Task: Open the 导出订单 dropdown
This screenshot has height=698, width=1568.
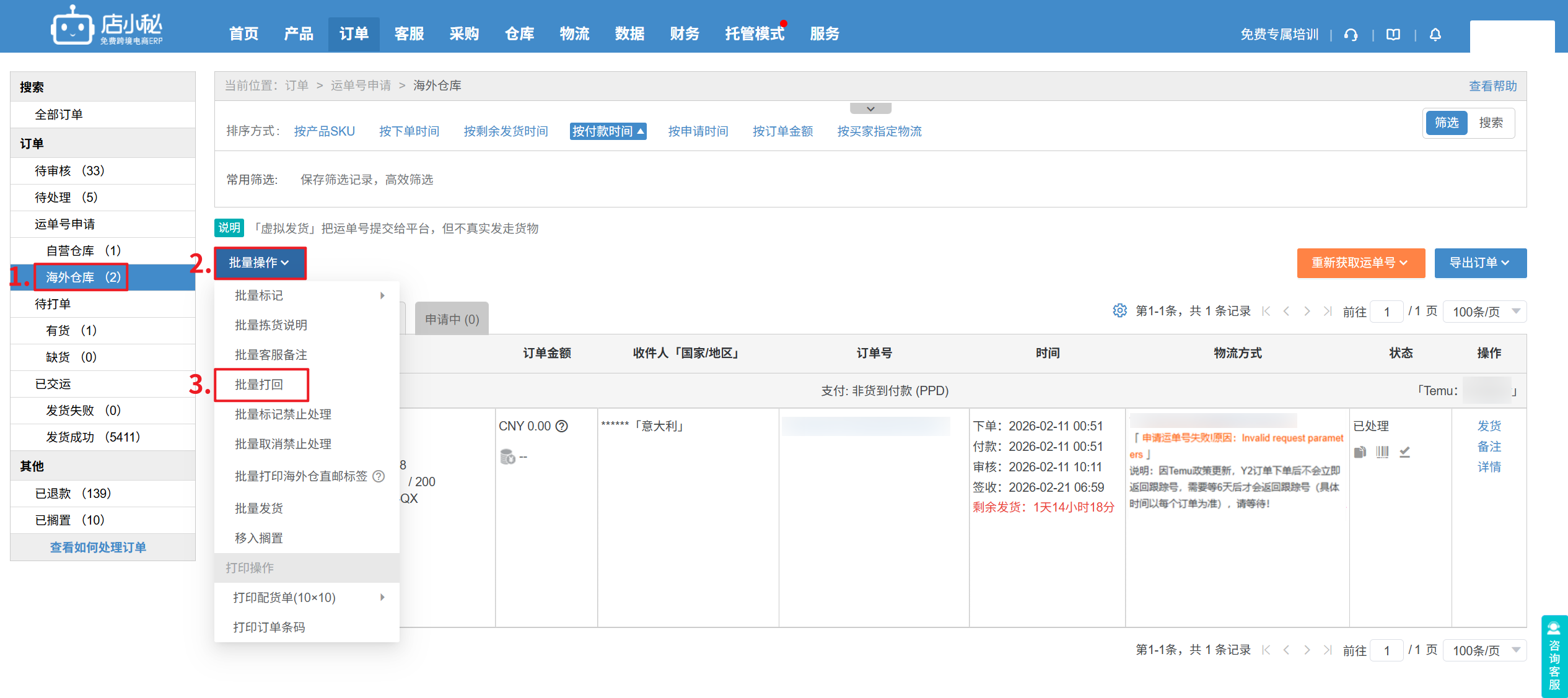Action: tap(1480, 263)
